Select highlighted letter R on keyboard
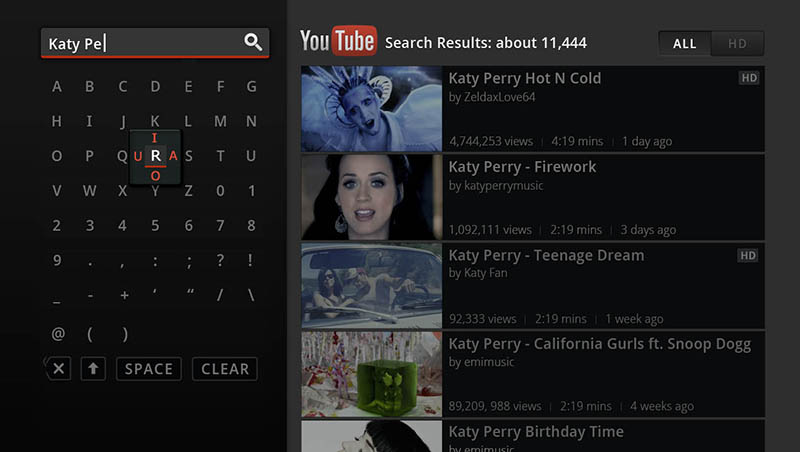 point(155,156)
